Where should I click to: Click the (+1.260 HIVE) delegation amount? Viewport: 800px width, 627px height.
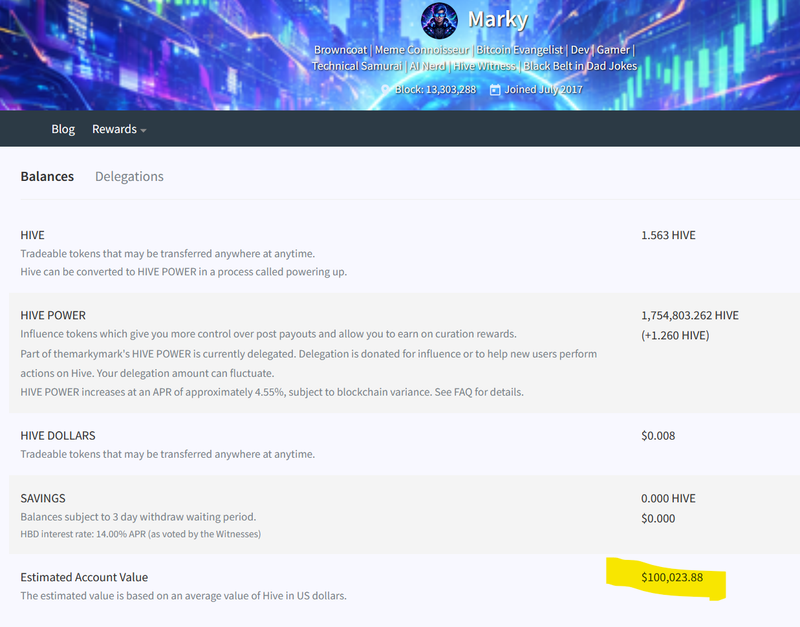(x=675, y=335)
